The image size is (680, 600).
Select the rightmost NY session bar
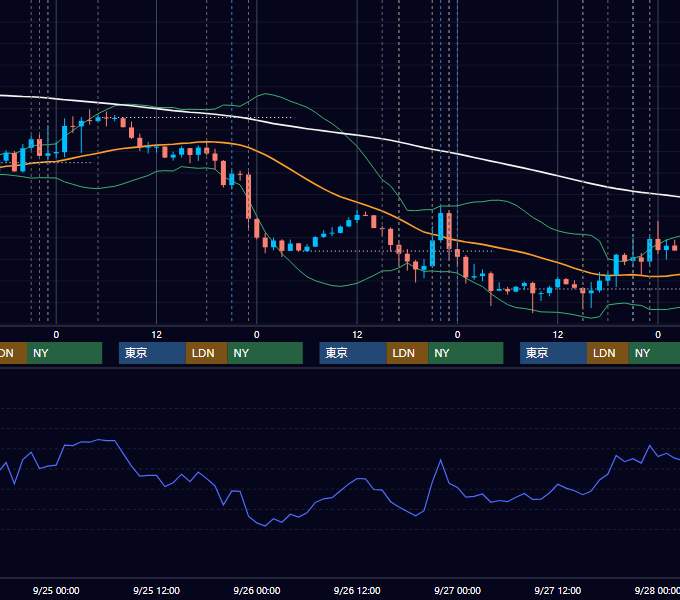(x=654, y=353)
